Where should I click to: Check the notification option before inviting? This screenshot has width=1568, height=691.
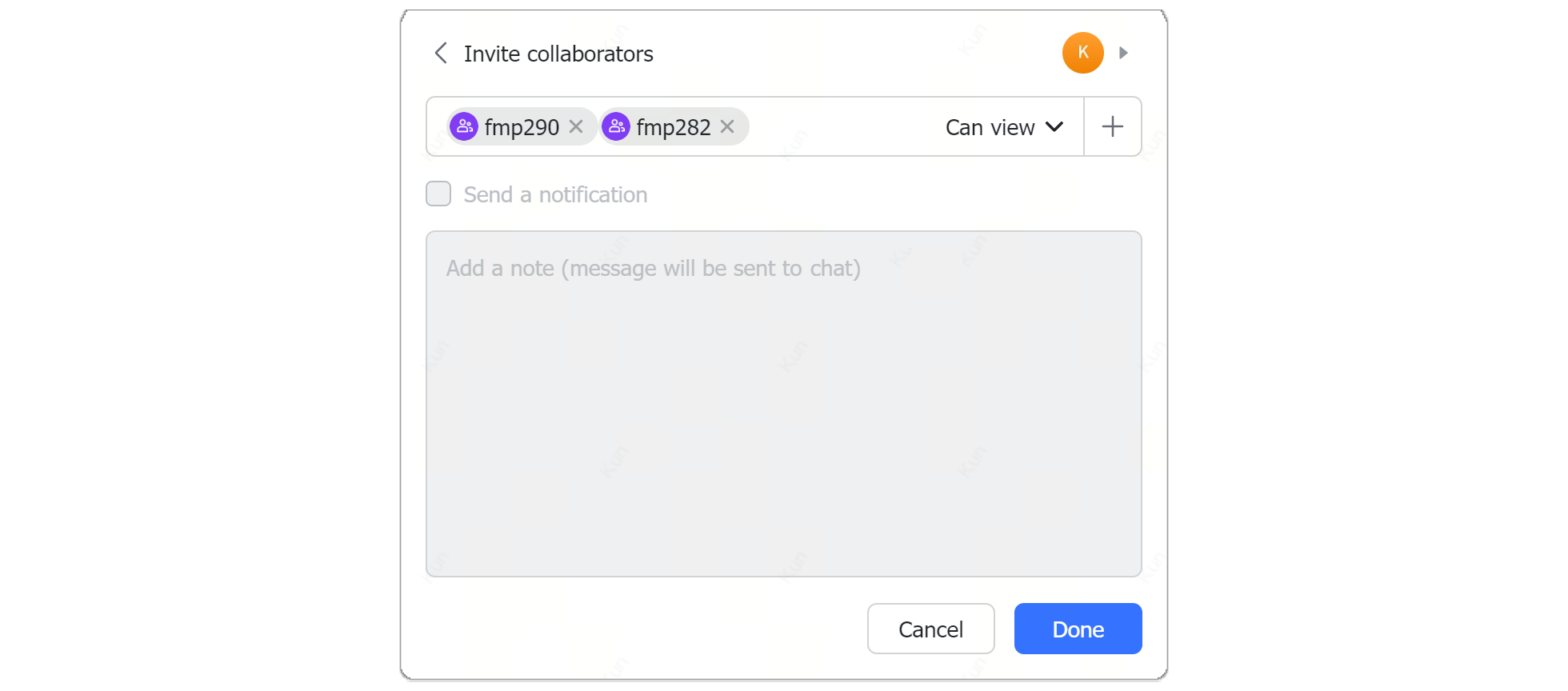tap(438, 194)
